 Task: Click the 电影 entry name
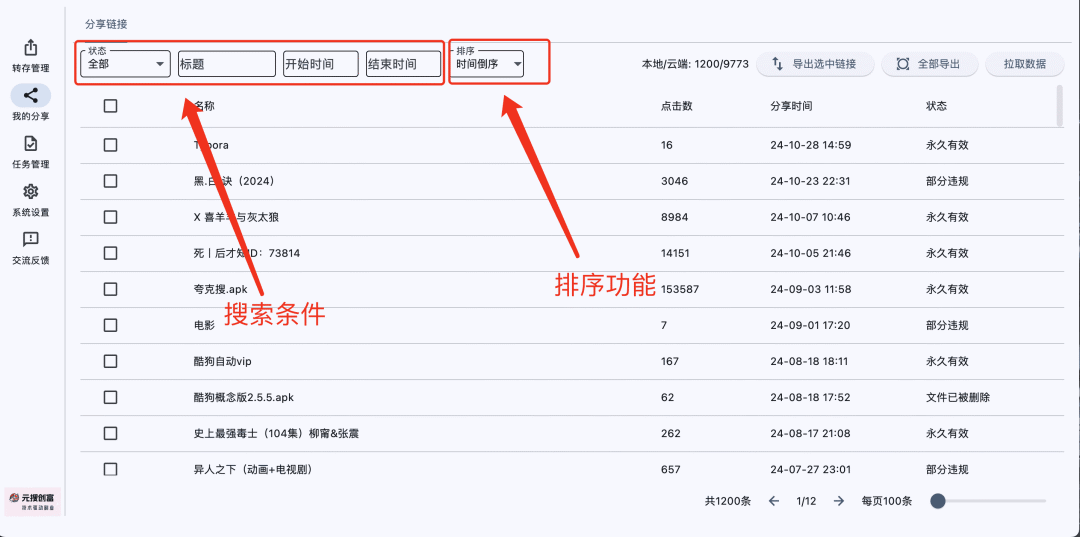coord(205,325)
